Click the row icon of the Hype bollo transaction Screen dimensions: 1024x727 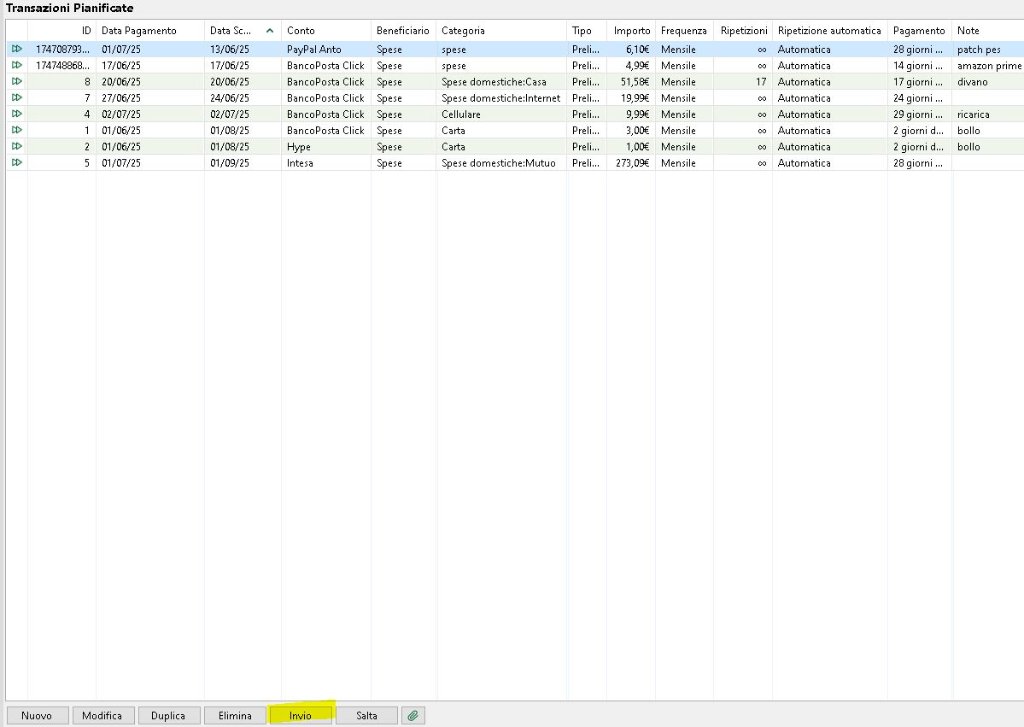[x=16, y=147]
